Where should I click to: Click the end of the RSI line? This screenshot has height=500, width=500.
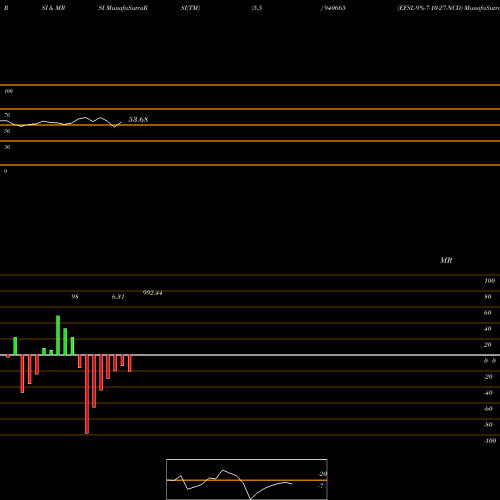click(x=121, y=122)
